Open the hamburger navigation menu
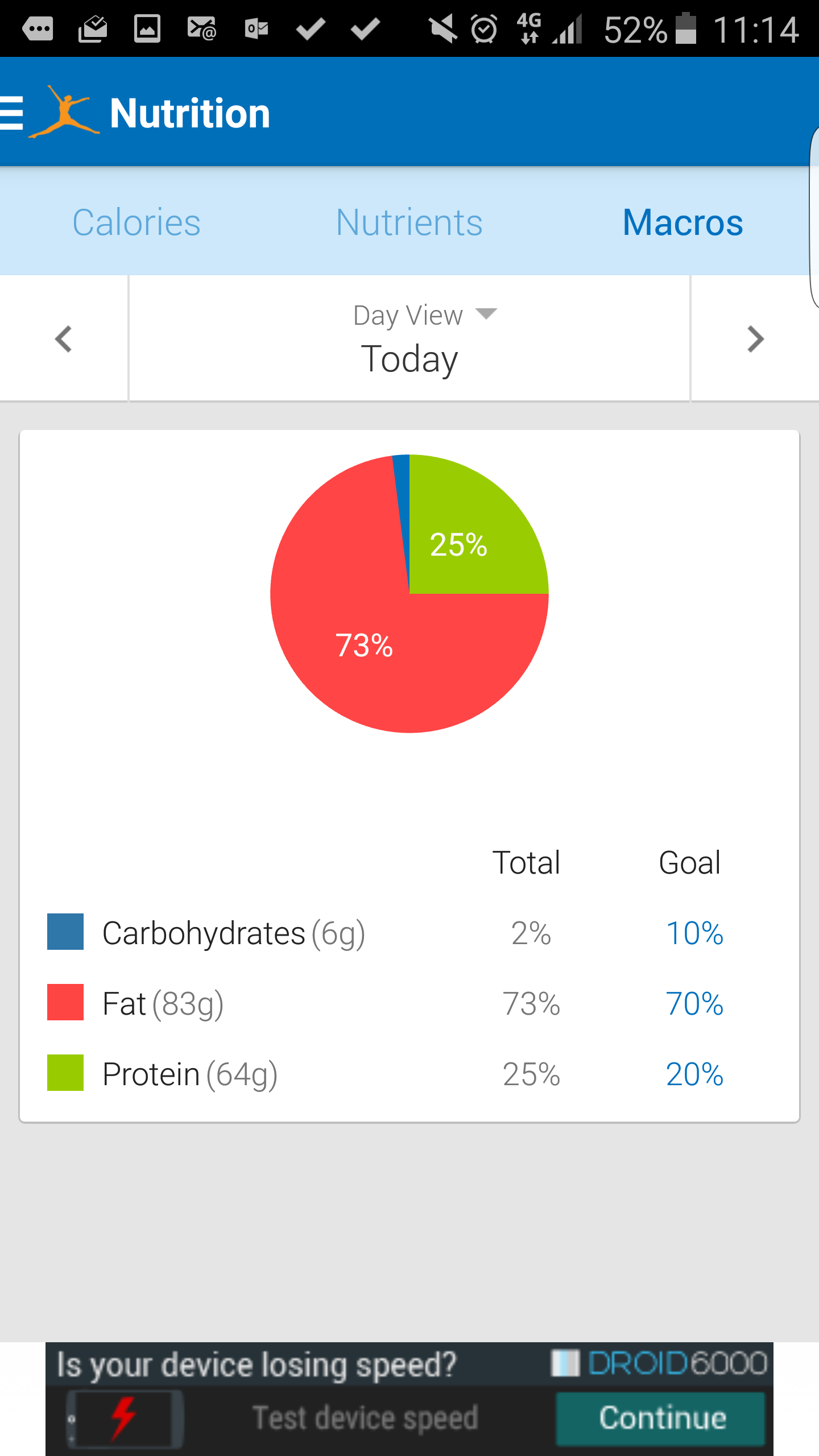 point(11,113)
